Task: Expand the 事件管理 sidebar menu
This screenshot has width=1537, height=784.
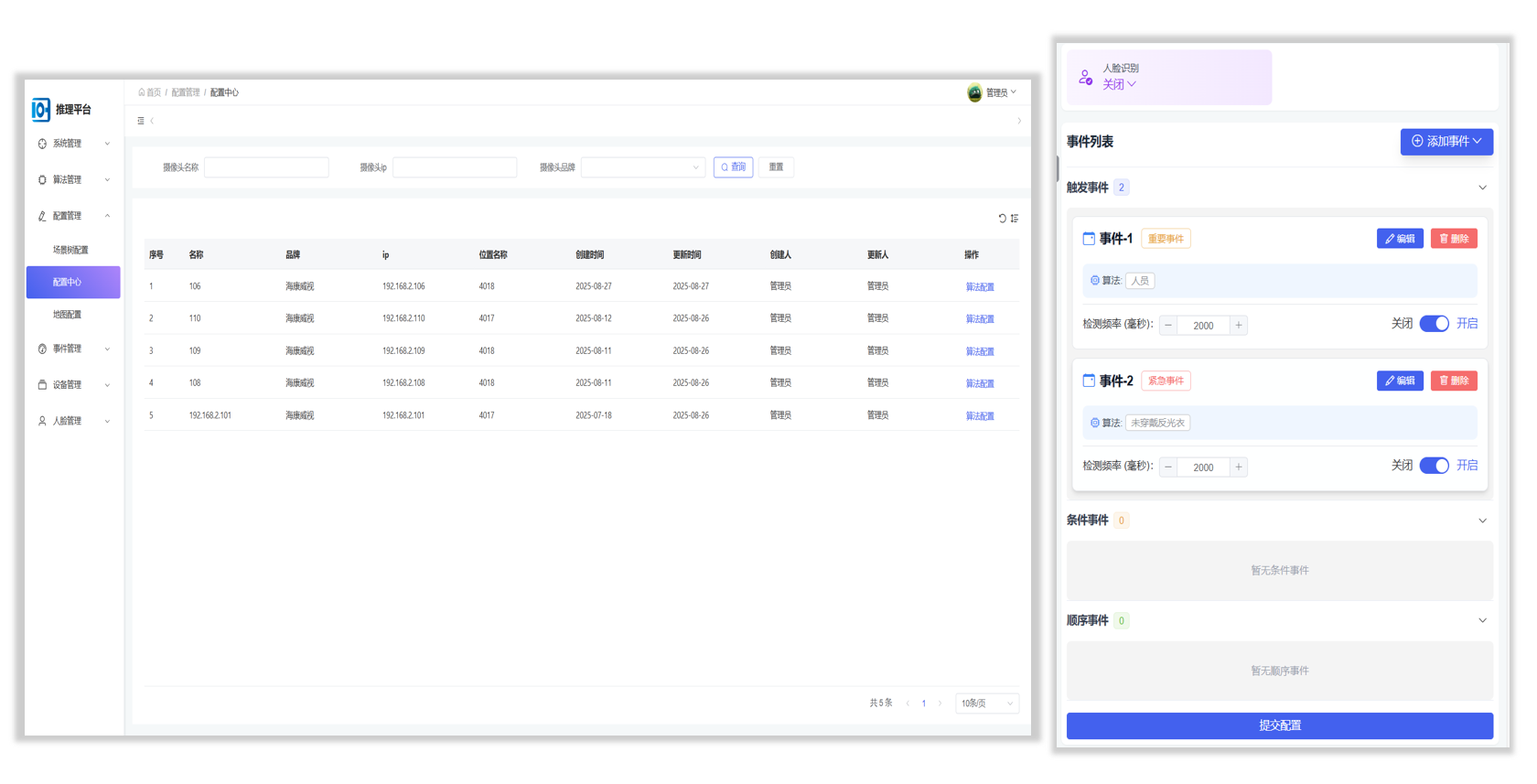Action: tap(73, 349)
